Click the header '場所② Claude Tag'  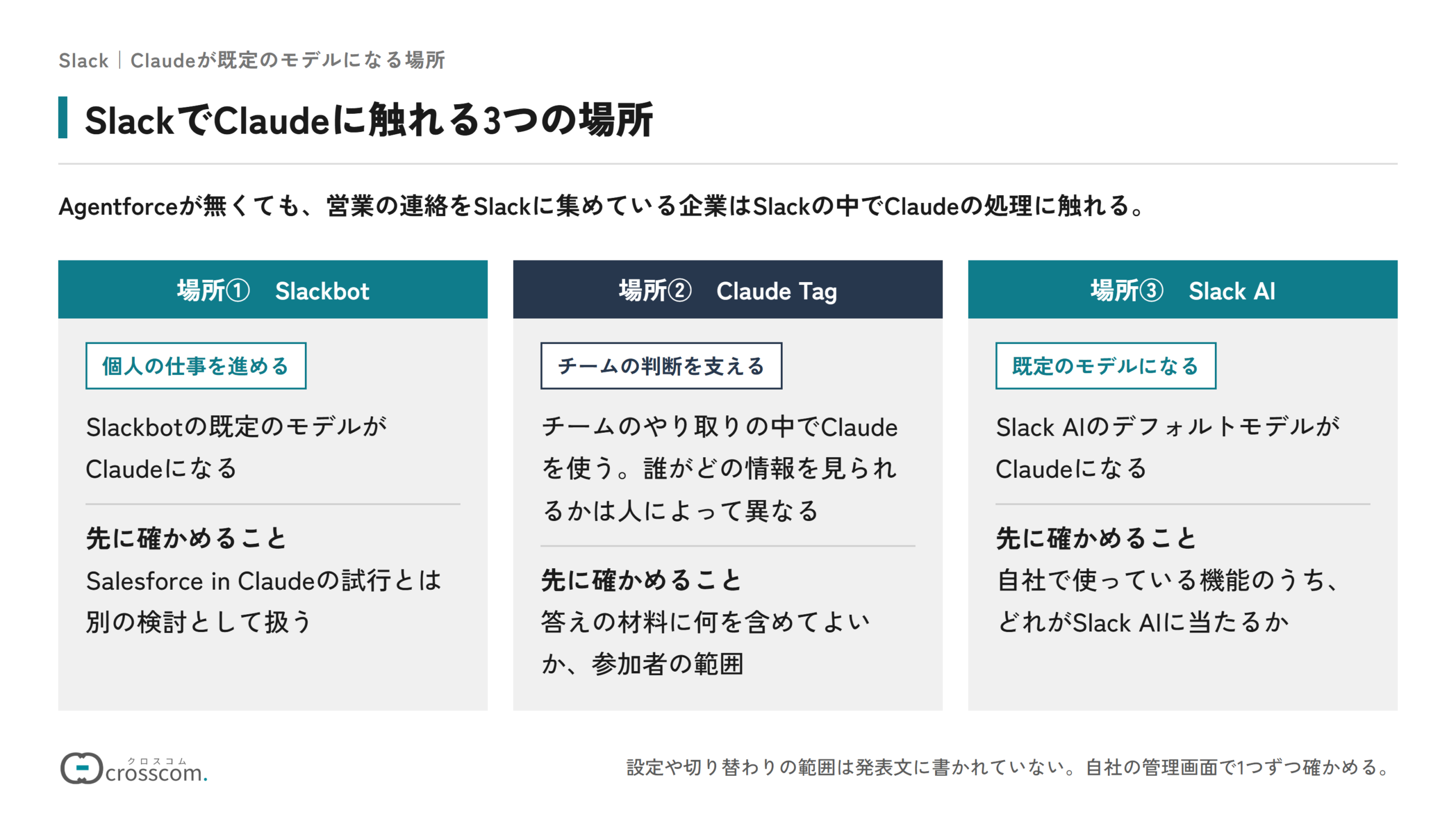pos(728,290)
